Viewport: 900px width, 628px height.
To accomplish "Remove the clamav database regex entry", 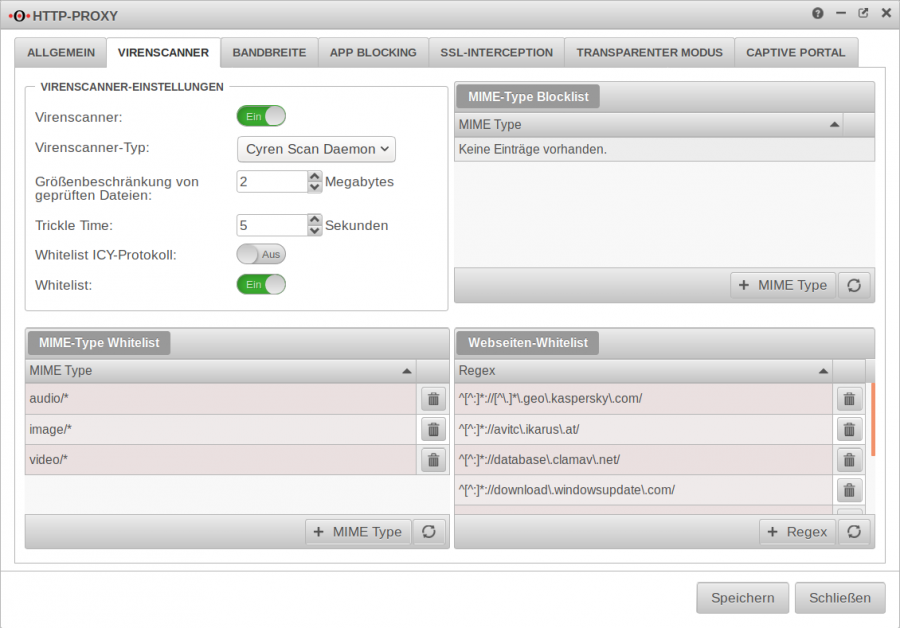I will point(848,459).
